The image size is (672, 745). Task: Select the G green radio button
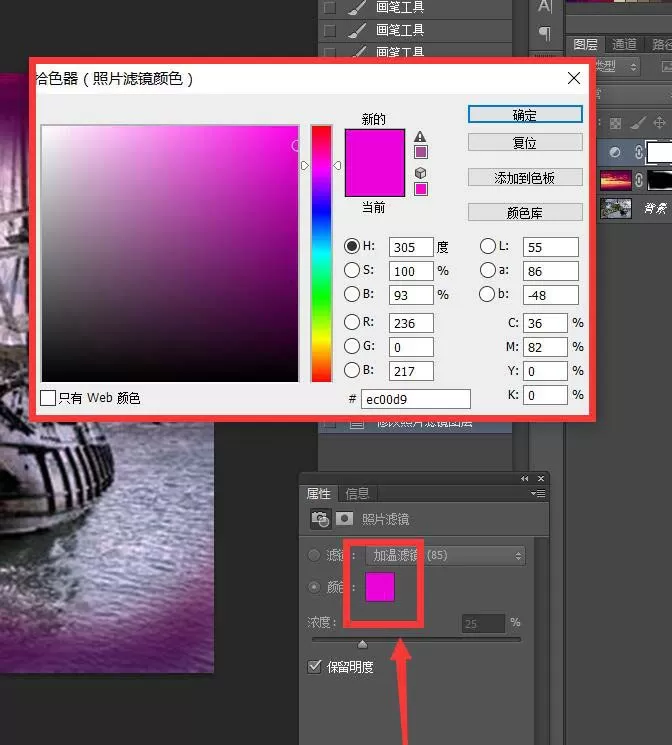point(352,346)
